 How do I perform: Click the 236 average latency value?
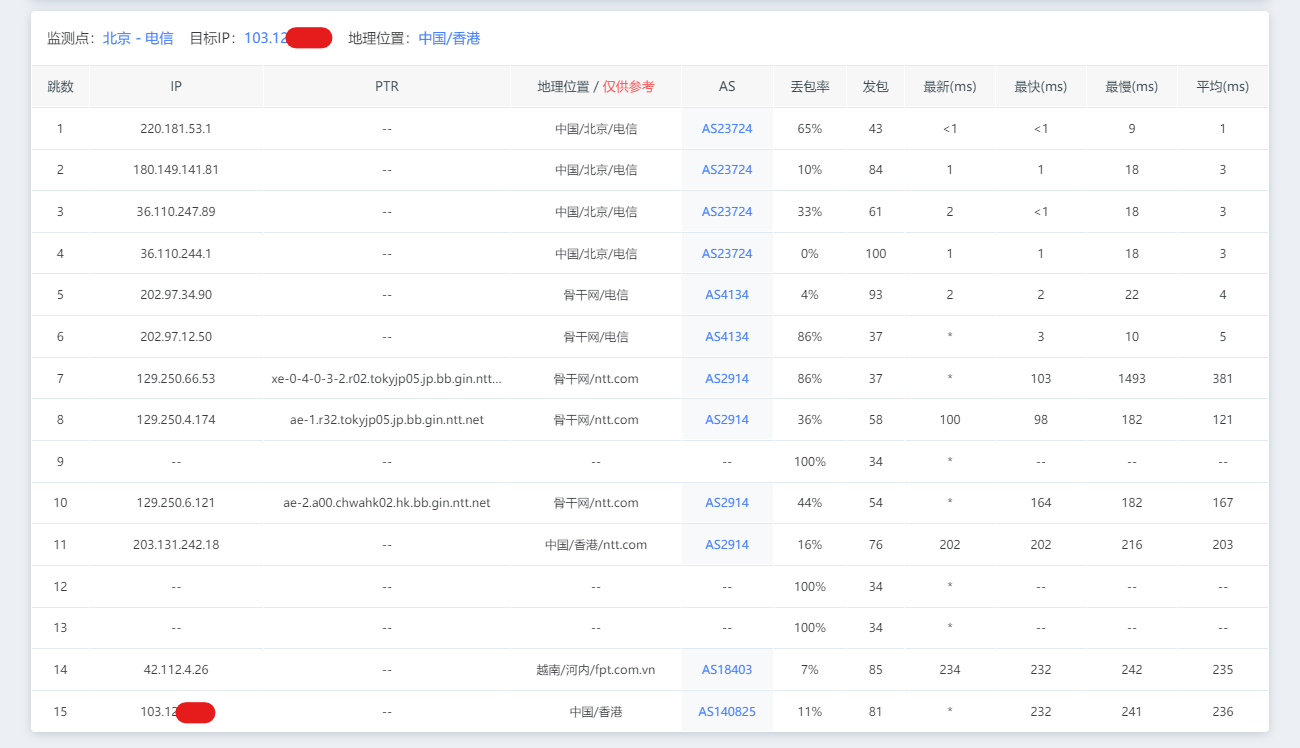tap(1223, 712)
